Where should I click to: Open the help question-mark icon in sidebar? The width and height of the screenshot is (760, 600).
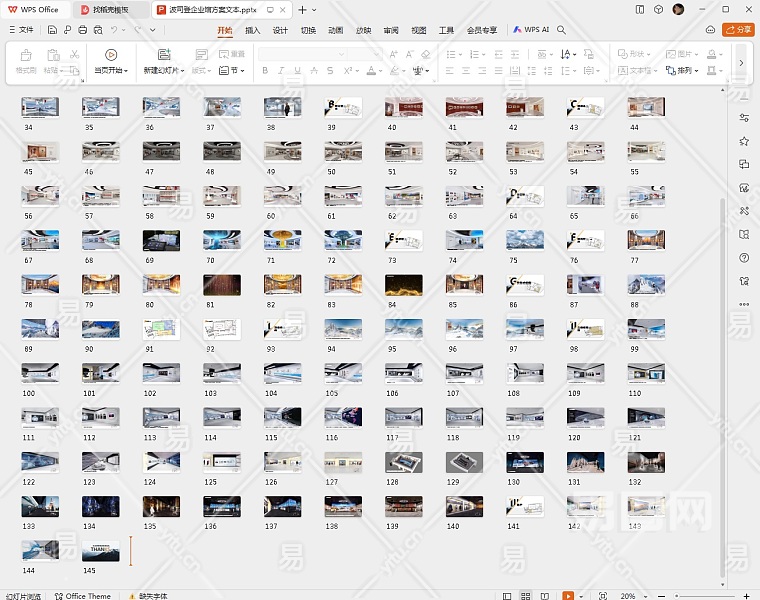pyautogui.click(x=744, y=258)
